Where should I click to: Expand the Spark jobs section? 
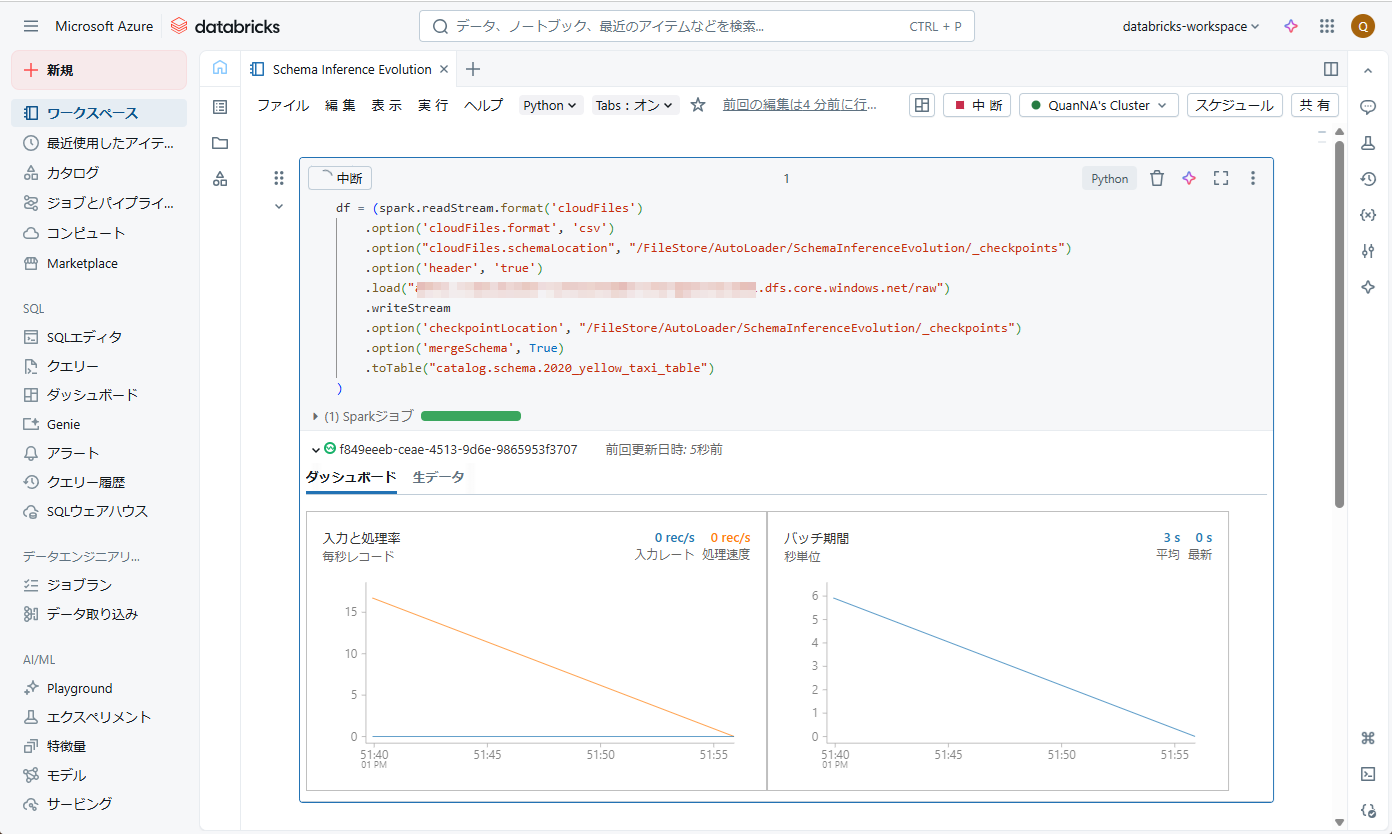pos(316,416)
